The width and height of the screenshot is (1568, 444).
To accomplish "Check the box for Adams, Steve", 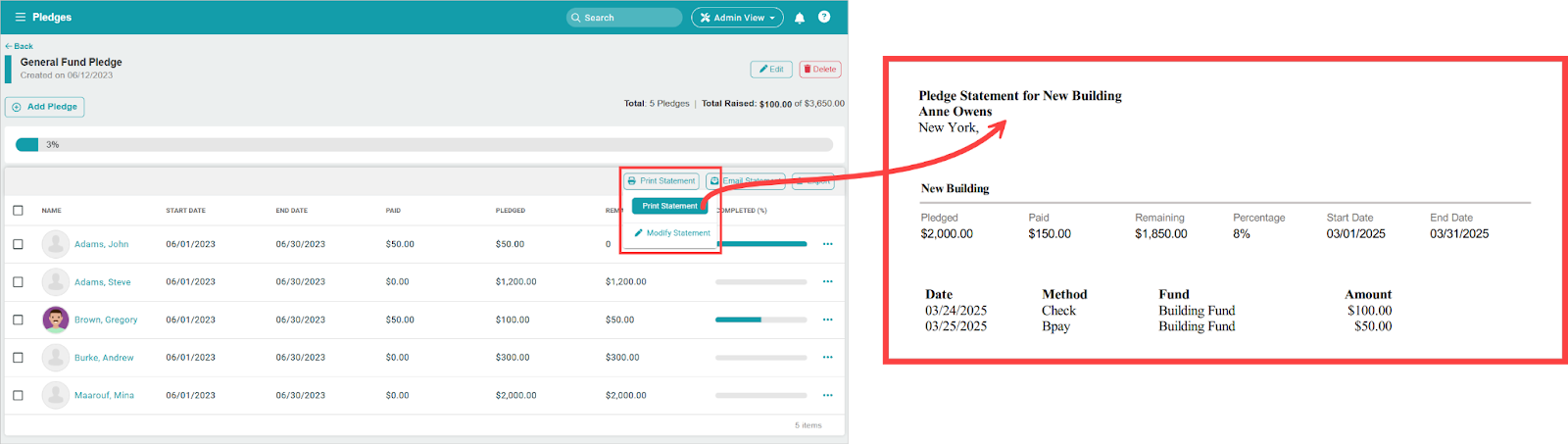I will 18,282.
